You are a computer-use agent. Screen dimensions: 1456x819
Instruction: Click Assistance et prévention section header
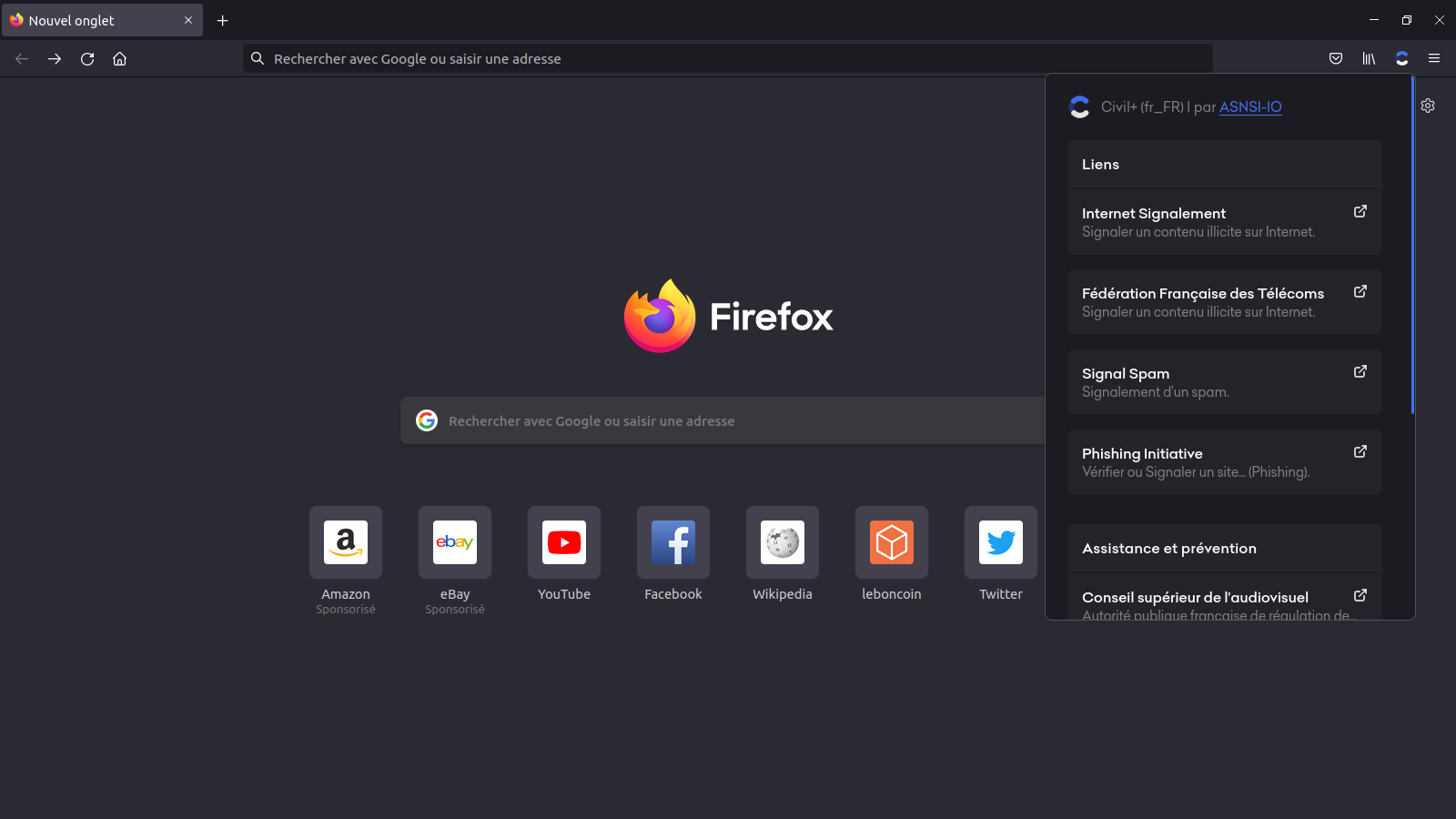(x=1225, y=549)
